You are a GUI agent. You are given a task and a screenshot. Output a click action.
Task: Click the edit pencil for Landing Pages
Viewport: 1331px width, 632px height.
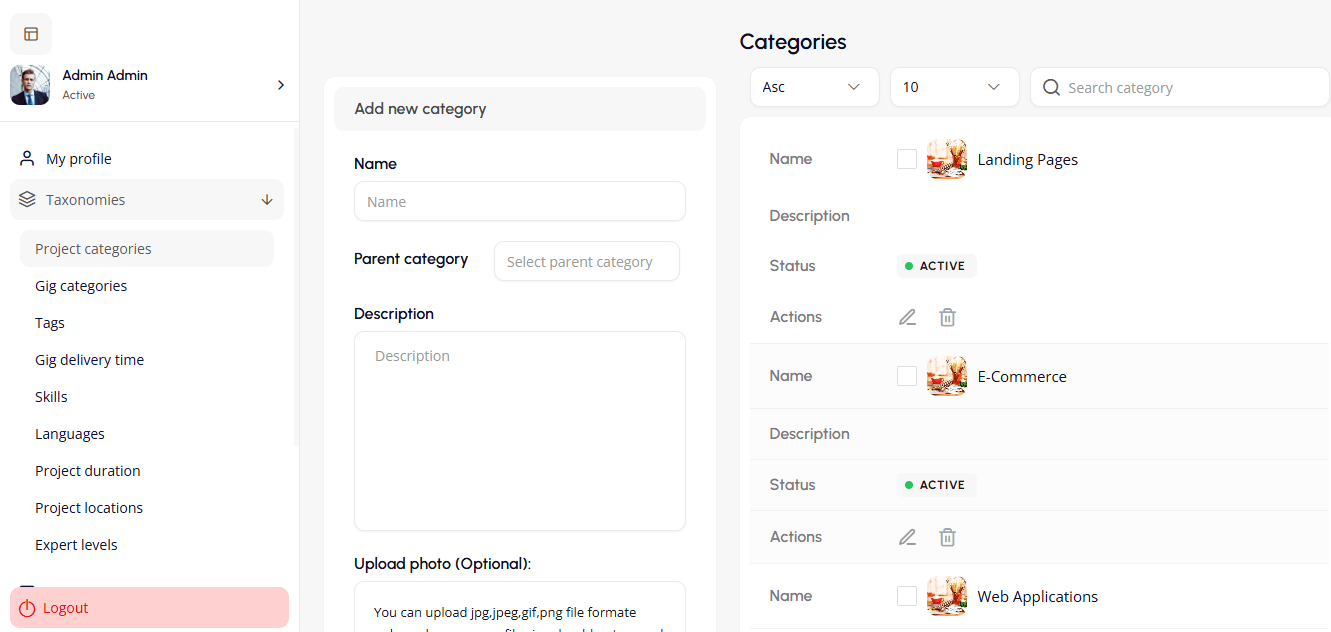click(x=907, y=317)
